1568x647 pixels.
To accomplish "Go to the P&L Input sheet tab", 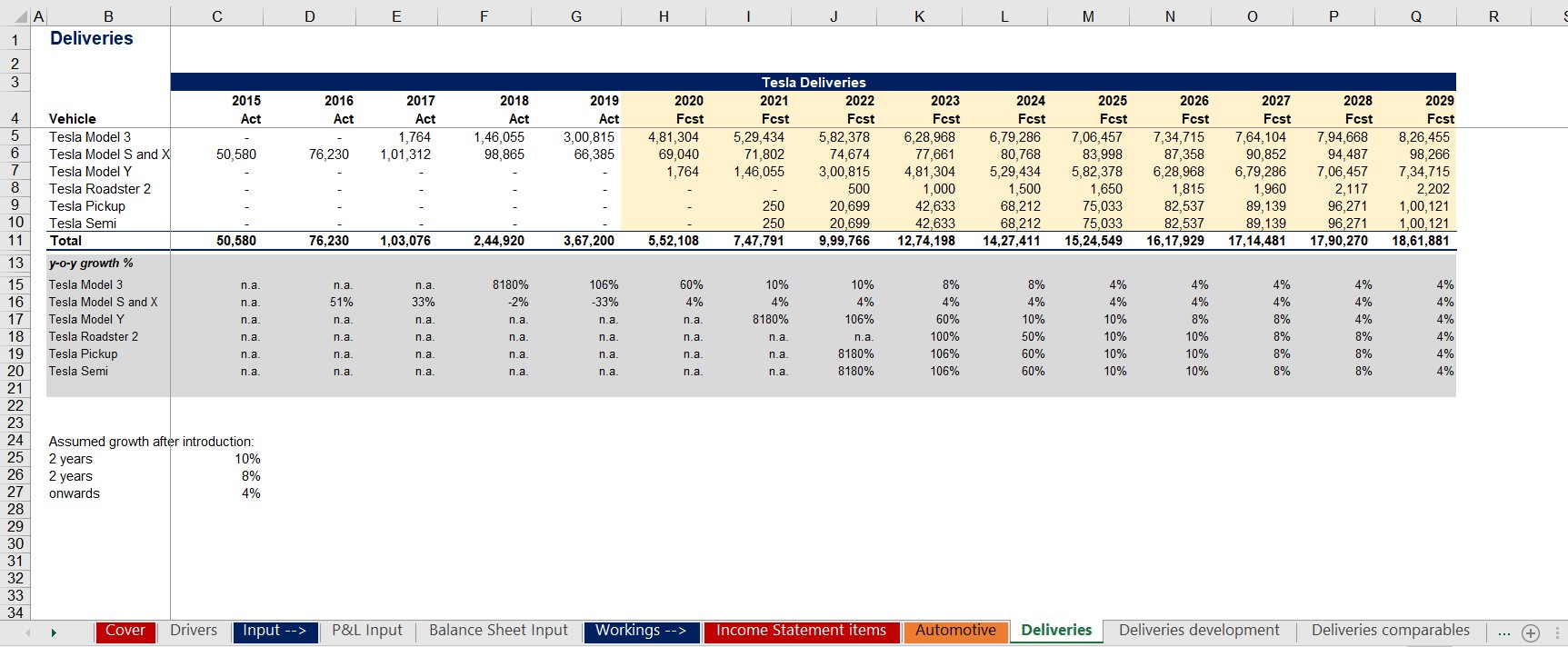I will pos(367,631).
